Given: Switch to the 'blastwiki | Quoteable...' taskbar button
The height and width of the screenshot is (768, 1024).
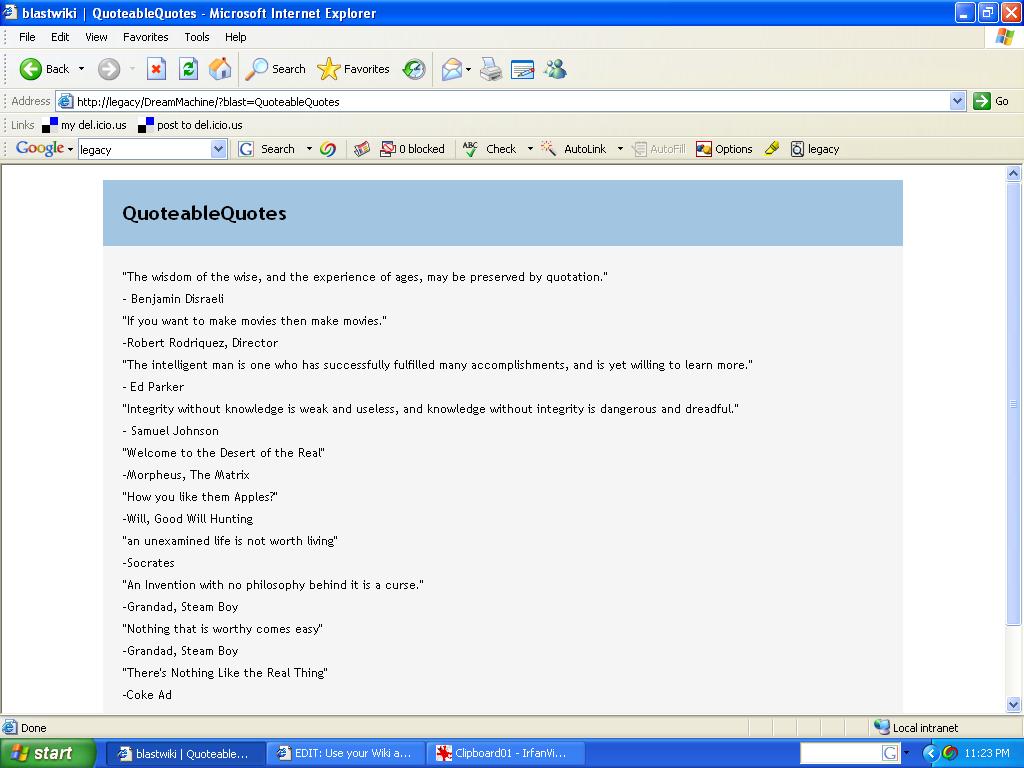Looking at the screenshot, I should [x=184, y=754].
